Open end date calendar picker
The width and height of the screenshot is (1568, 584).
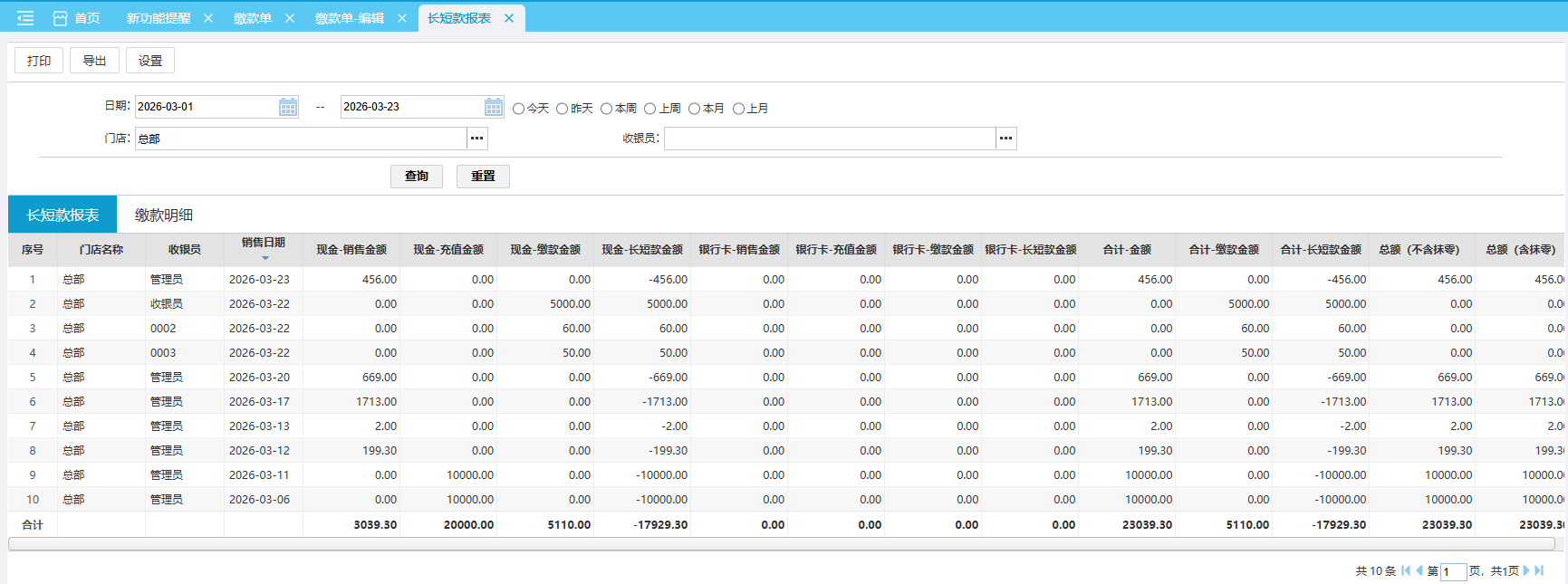(493, 107)
